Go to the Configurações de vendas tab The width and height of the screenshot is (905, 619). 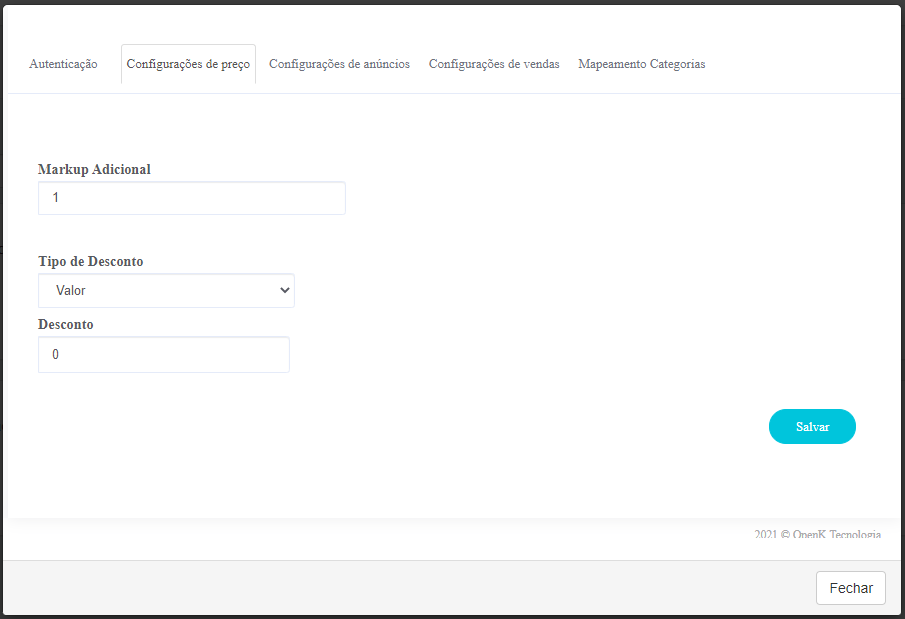pos(494,64)
